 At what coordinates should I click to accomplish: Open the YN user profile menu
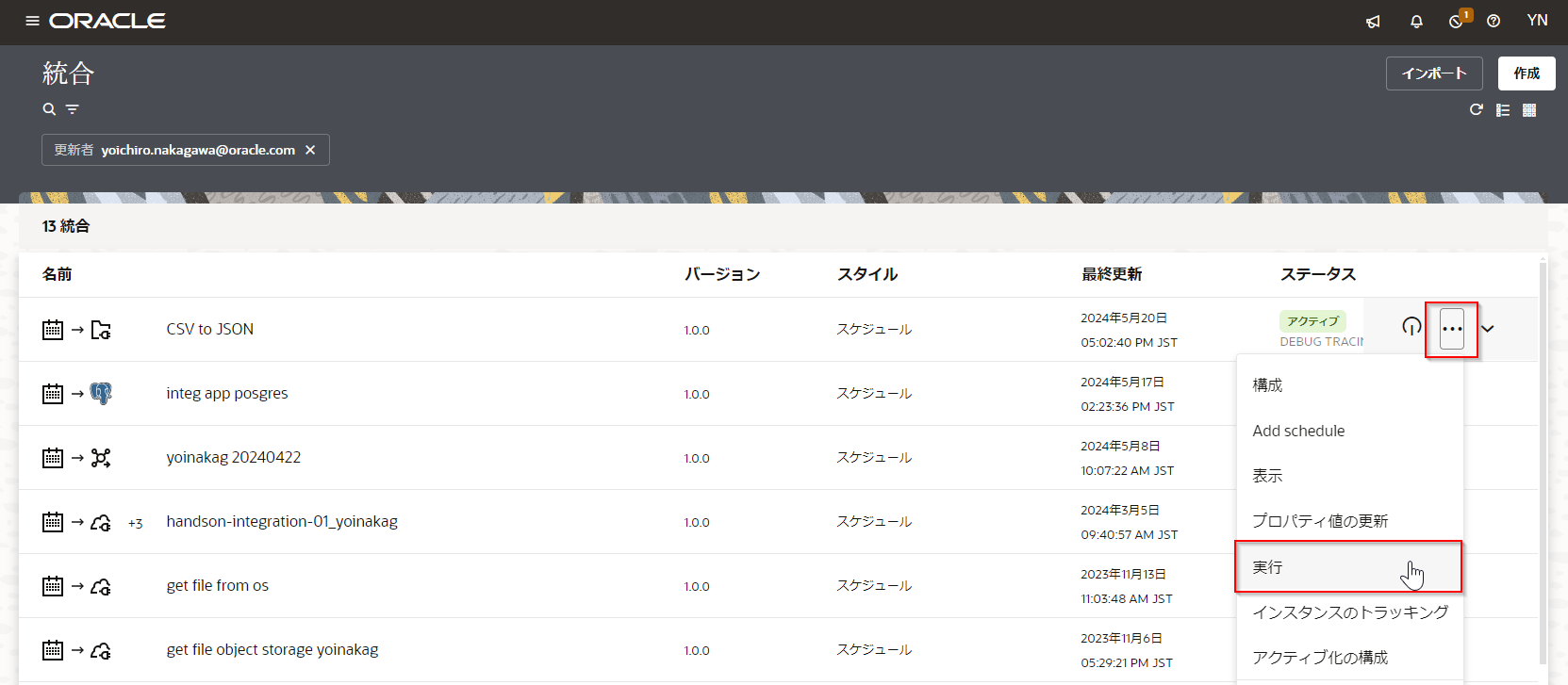point(1537,21)
